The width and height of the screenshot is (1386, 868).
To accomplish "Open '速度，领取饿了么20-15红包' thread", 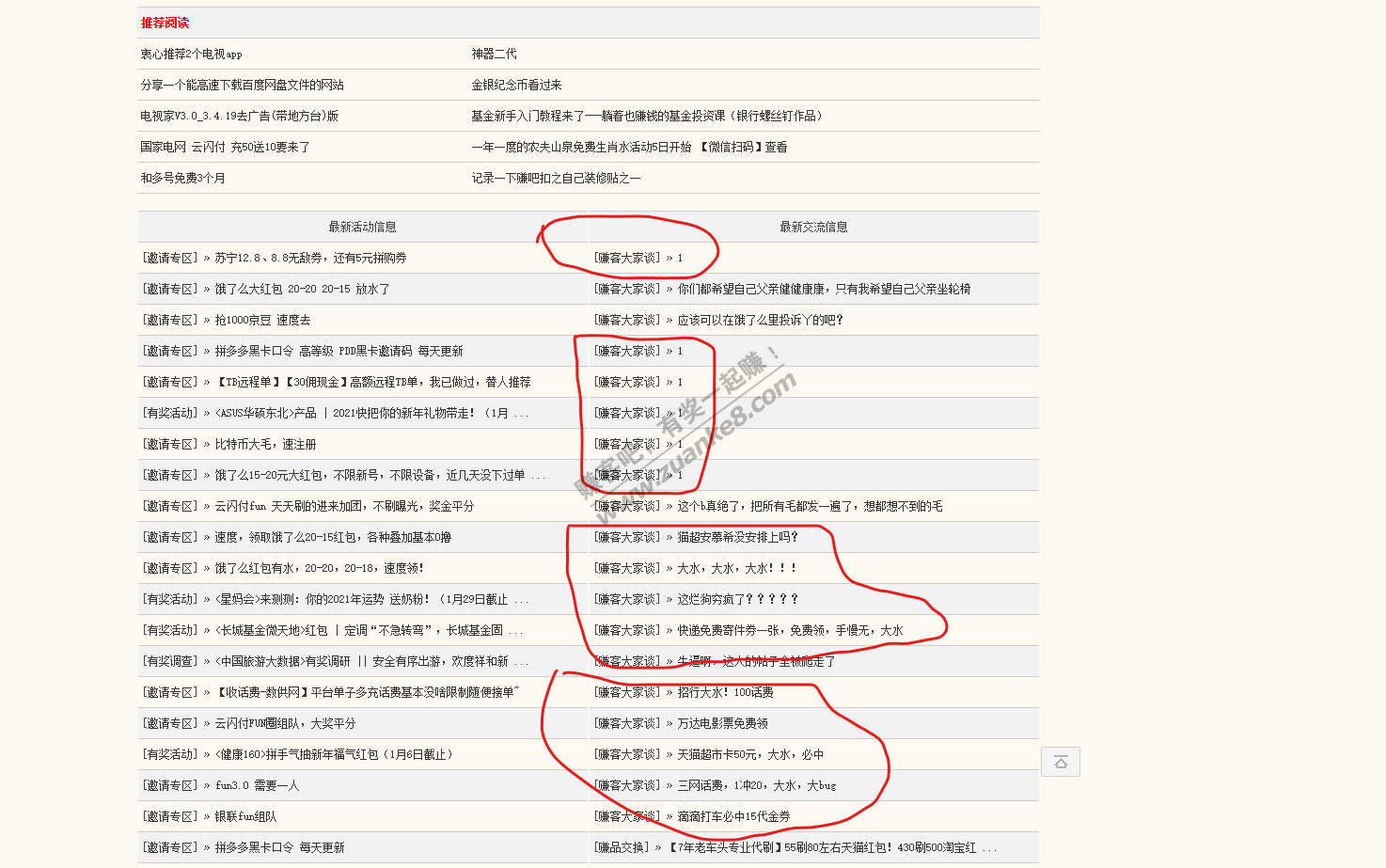I will (334, 537).
